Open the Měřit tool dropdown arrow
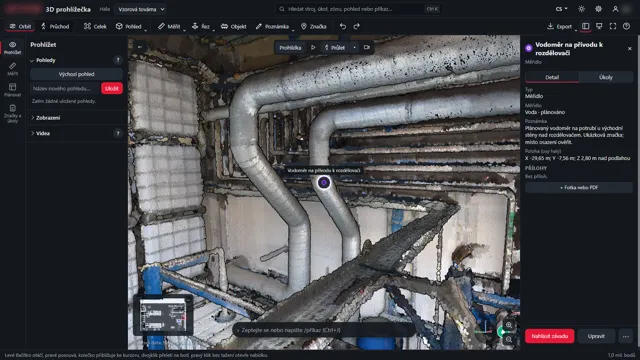This screenshot has height=360, width=640. coord(184,30)
